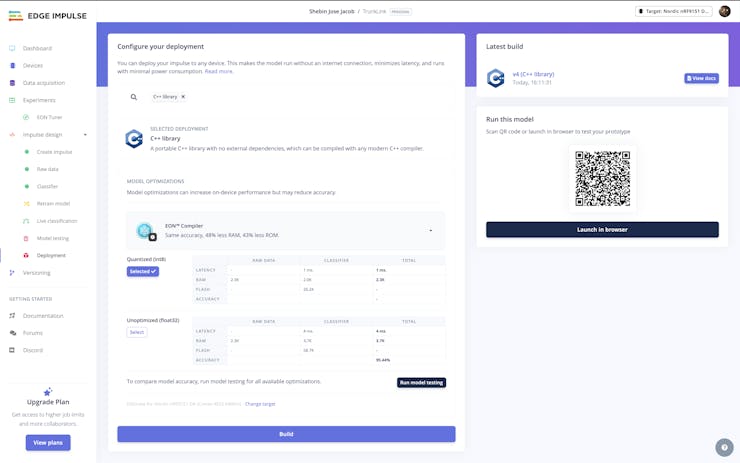
Task: Click the EON Tuner icon
Action: point(26,118)
